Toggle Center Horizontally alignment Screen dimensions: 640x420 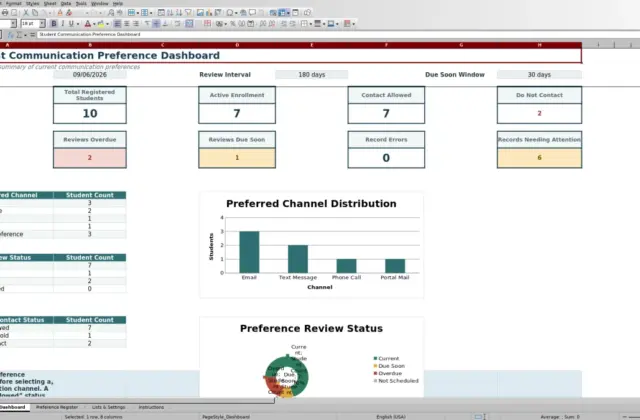click(x=127, y=24)
